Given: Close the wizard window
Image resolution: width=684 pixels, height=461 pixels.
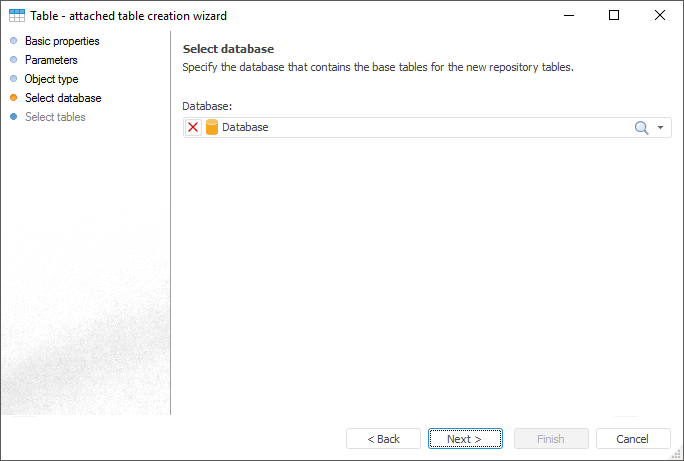Looking at the screenshot, I should (x=660, y=16).
